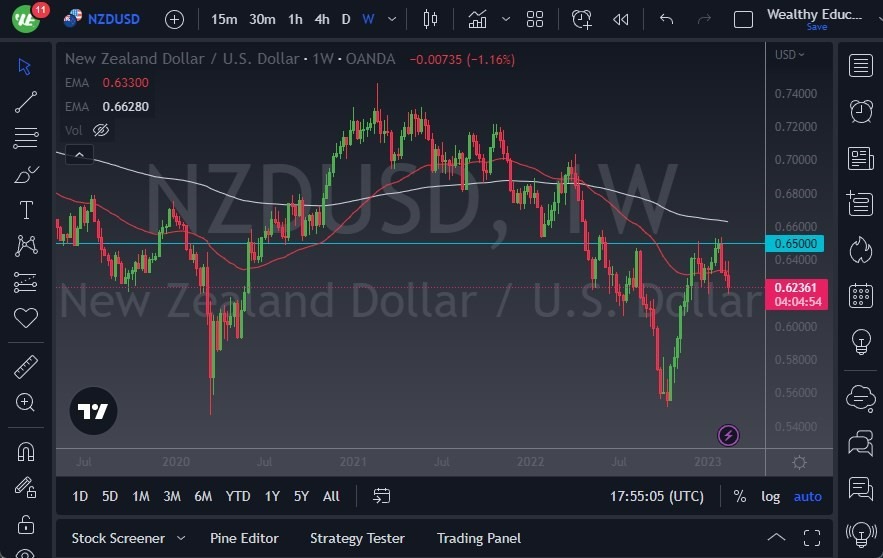Add a symbol to compare
This screenshot has width=883, height=558.
[174, 20]
